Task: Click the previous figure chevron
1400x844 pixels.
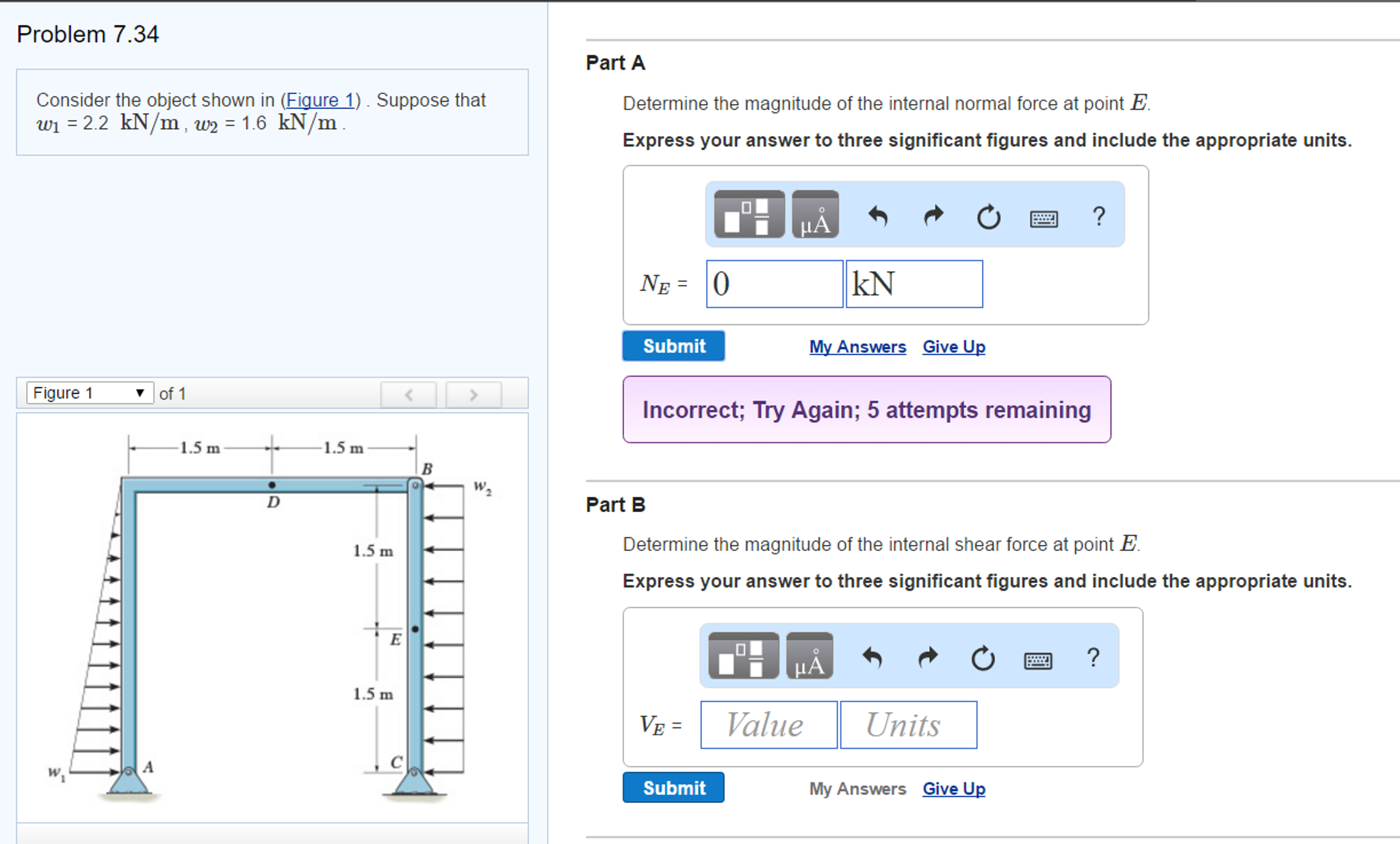Action: 409,394
